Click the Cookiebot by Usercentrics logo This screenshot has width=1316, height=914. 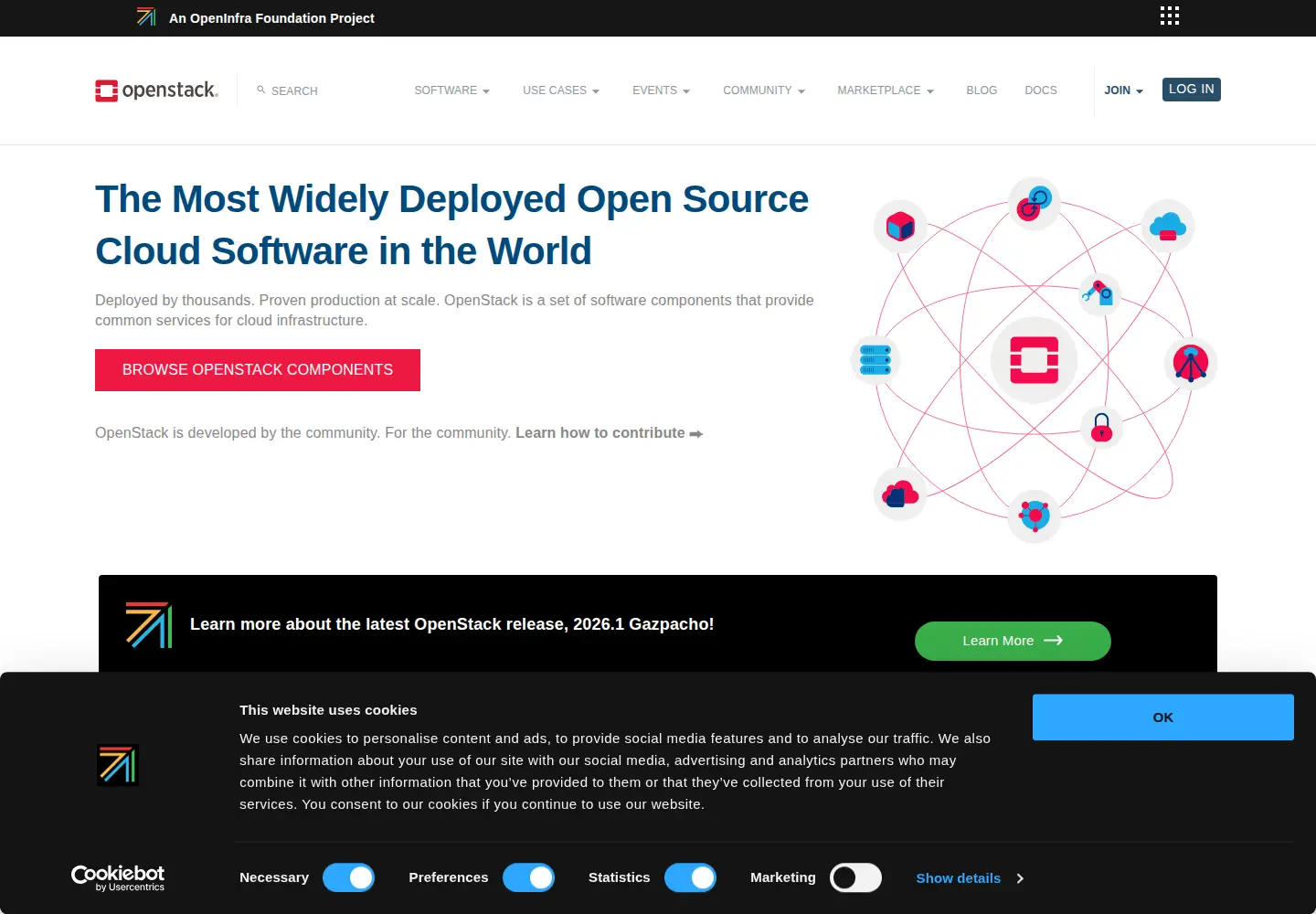[118, 877]
